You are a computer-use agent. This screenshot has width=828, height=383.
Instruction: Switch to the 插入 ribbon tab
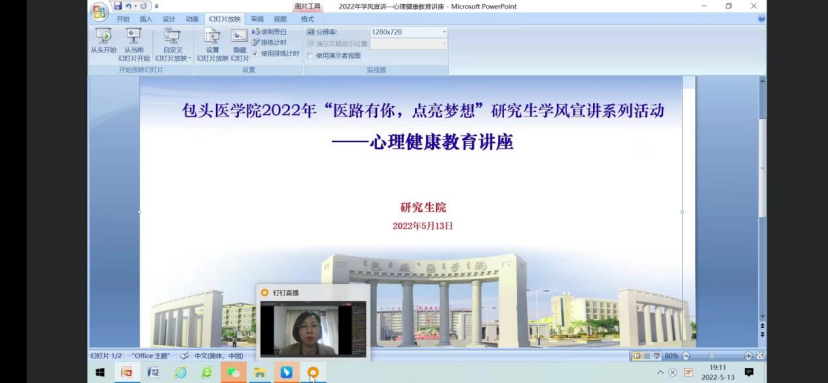(x=146, y=19)
